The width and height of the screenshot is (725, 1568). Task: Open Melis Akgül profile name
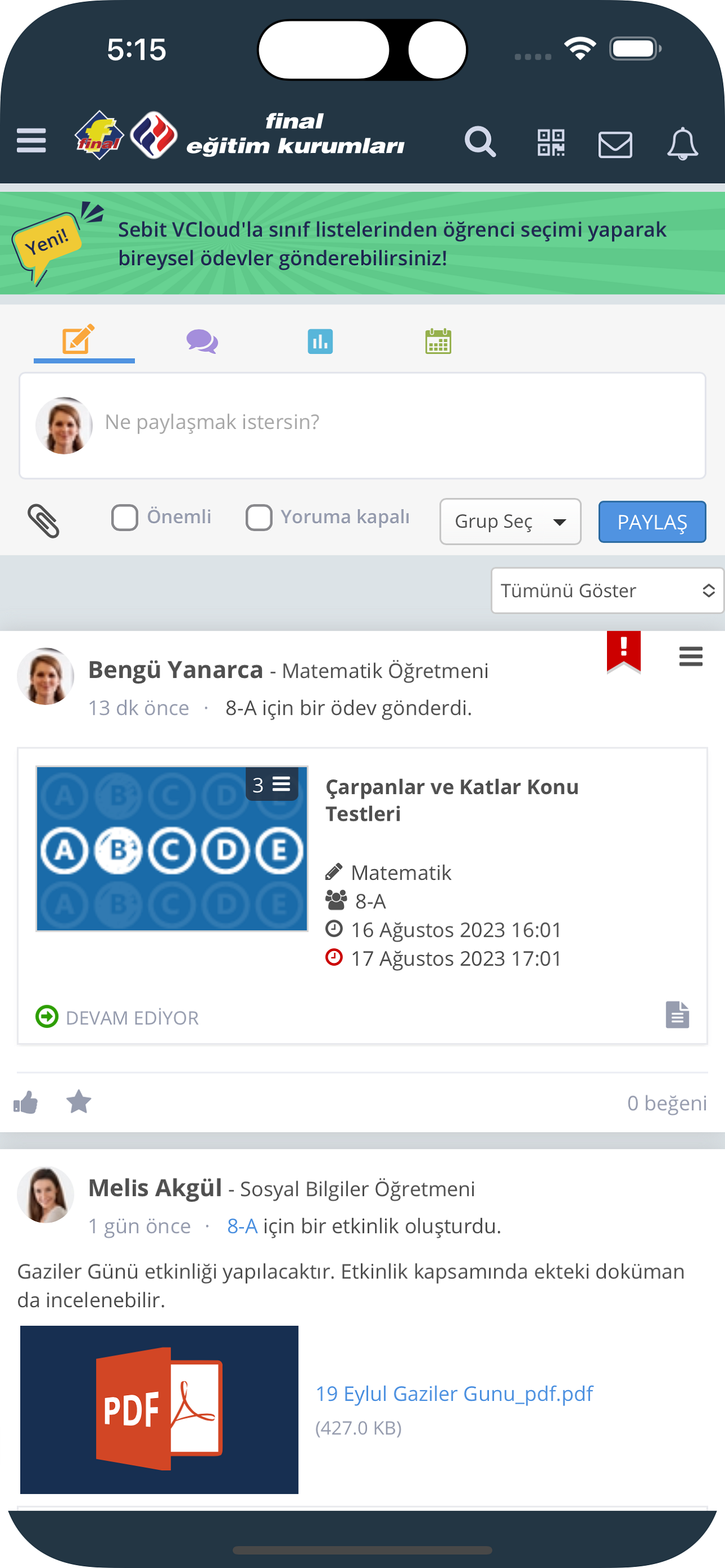[x=155, y=1188]
